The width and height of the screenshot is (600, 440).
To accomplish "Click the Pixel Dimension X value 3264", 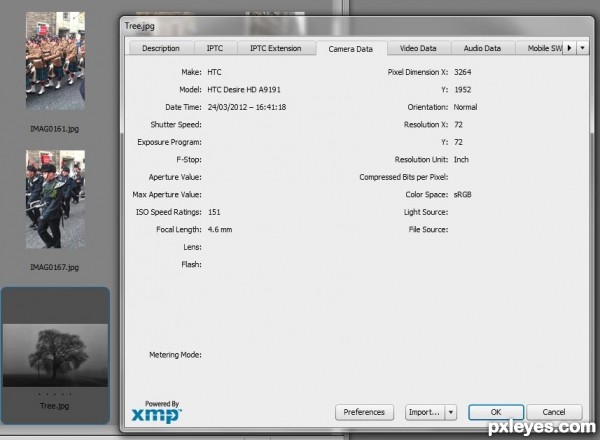I will [x=463, y=72].
